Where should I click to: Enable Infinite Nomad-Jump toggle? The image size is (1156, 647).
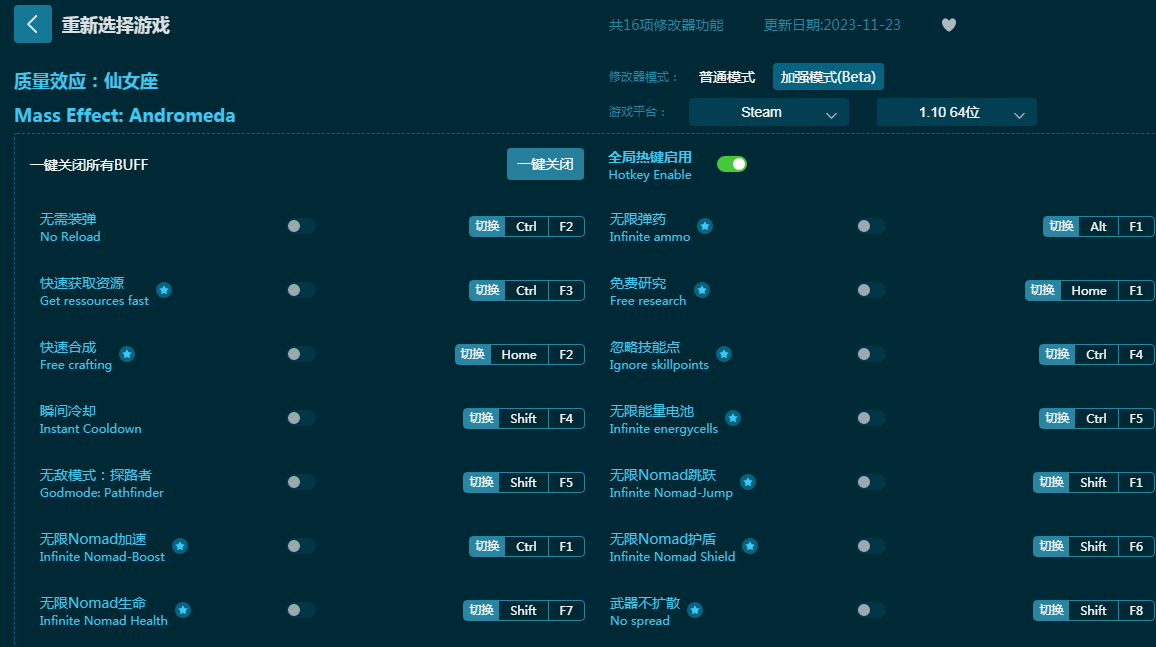point(871,483)
